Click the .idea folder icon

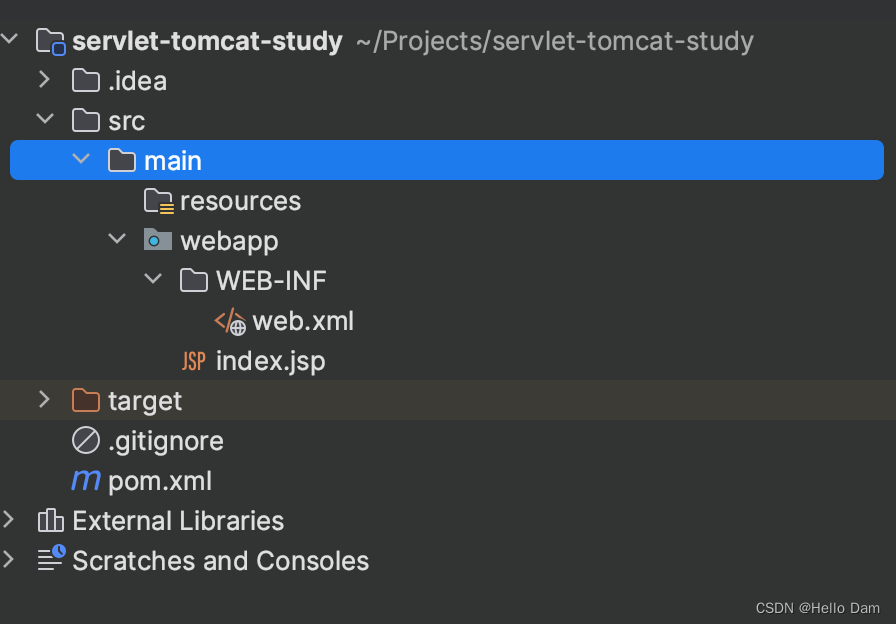point(86,81)
